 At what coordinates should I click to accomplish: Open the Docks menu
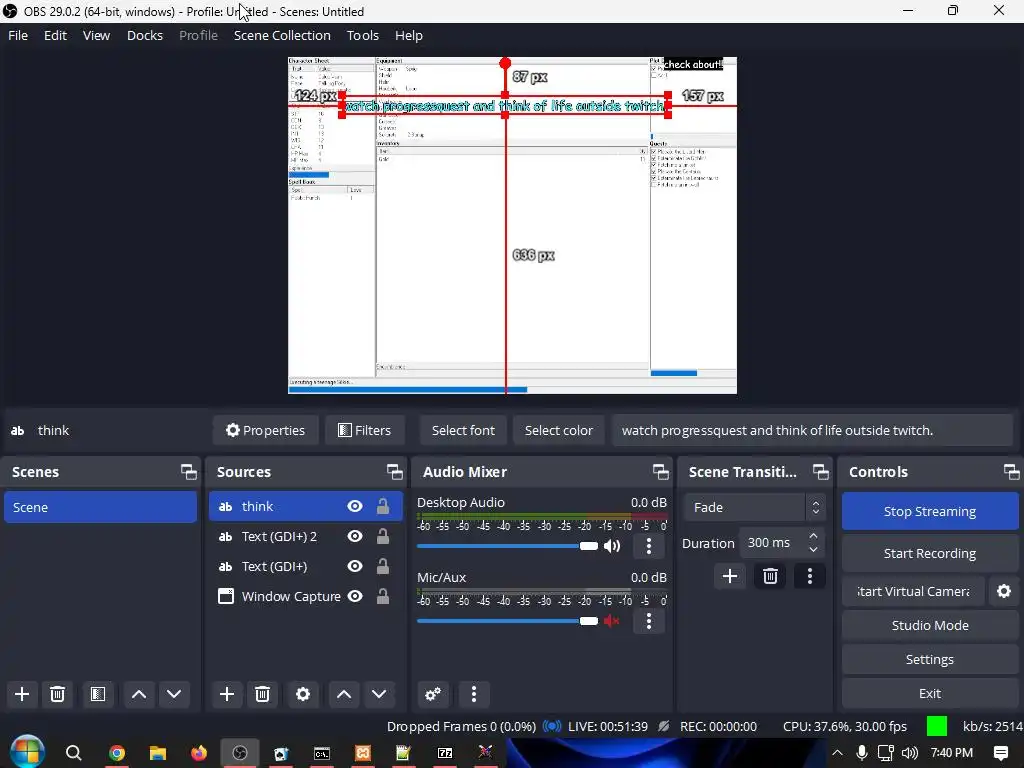(145, 35)
